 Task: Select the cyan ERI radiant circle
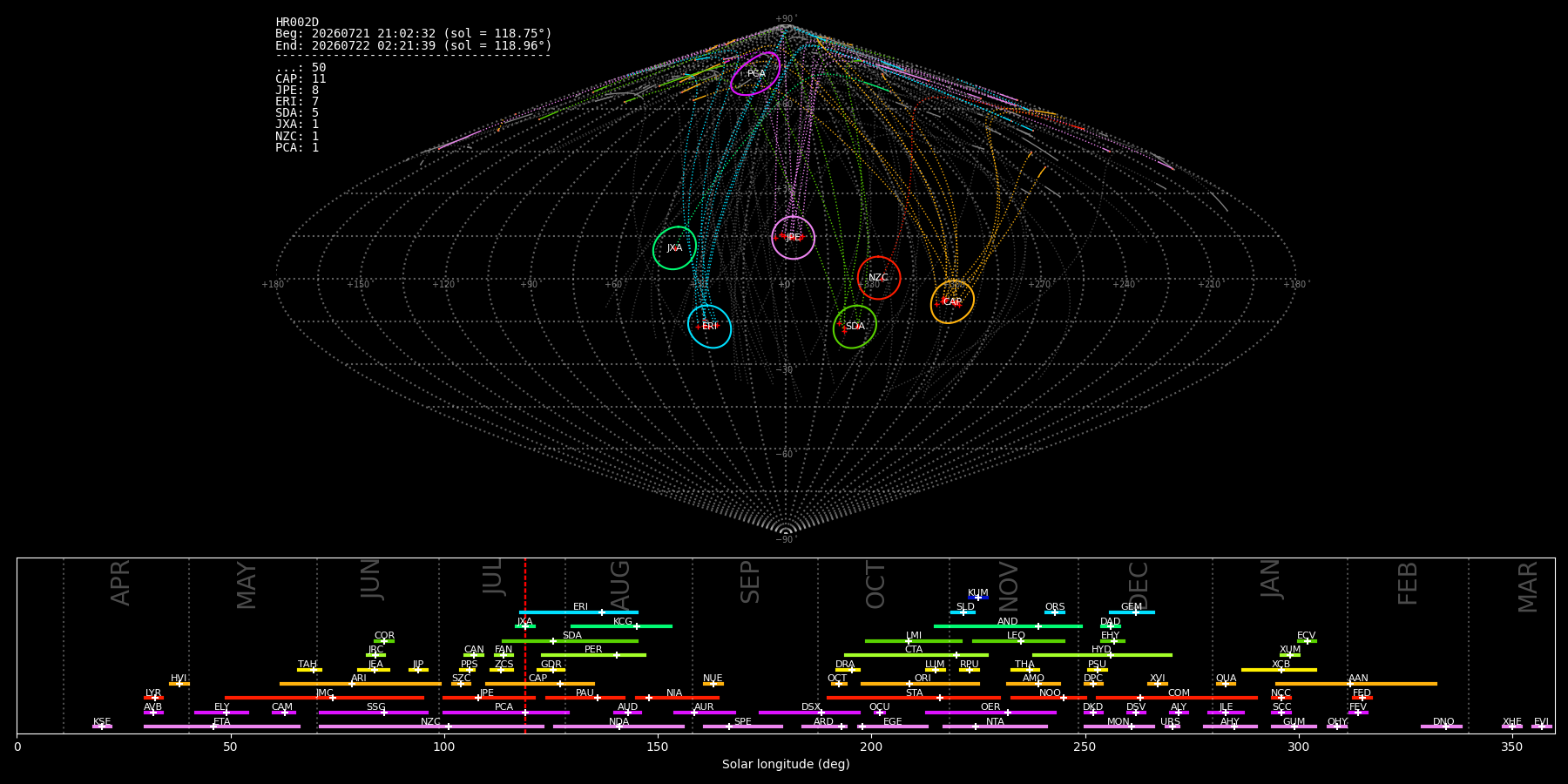pos(709,327)
